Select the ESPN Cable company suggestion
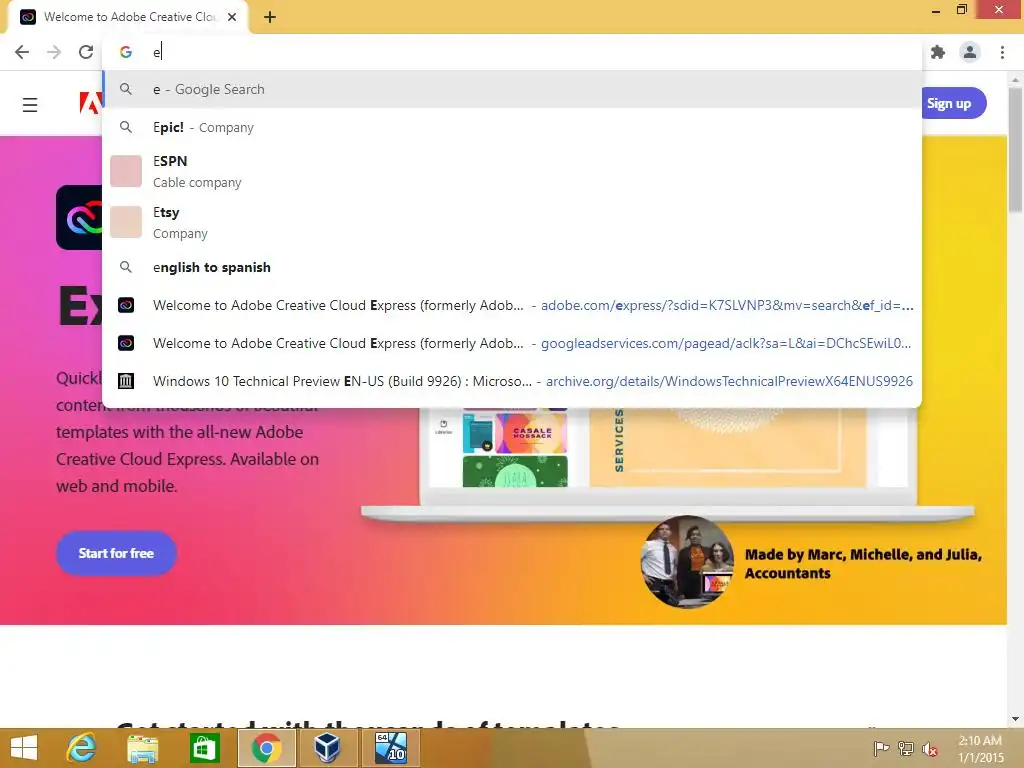Image resolution: width=1024 pixels, height=768 pixels. [512, 171]
